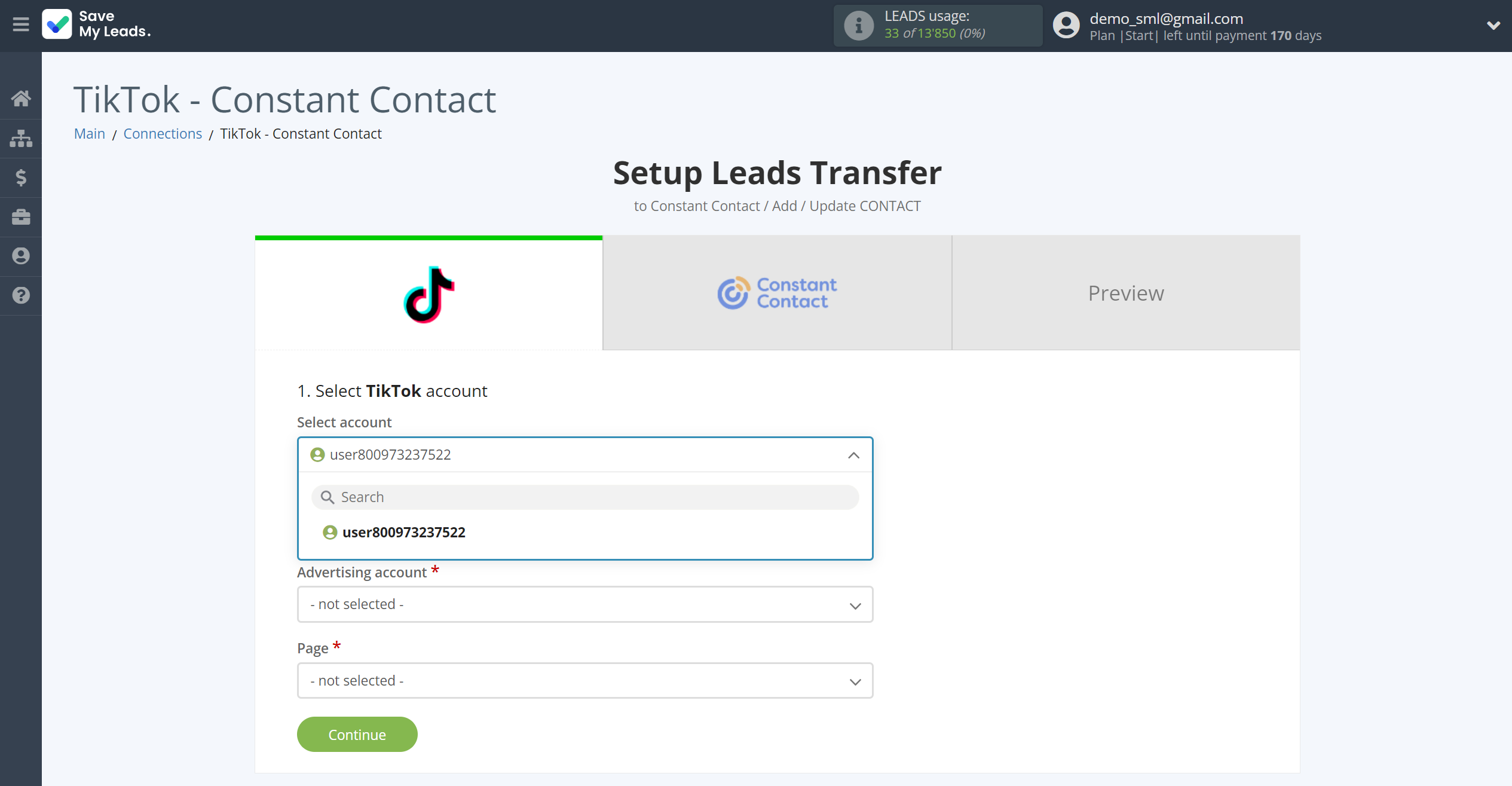Open the Constant Contact tab
This screenshot has width=1512, height=786.
(777, 293)
